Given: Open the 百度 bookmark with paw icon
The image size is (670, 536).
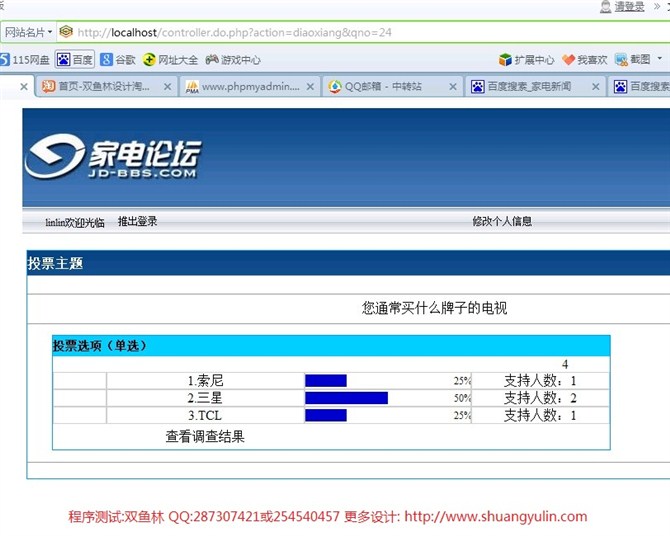Looking at the screenshot, I should [x=63, y=60].
